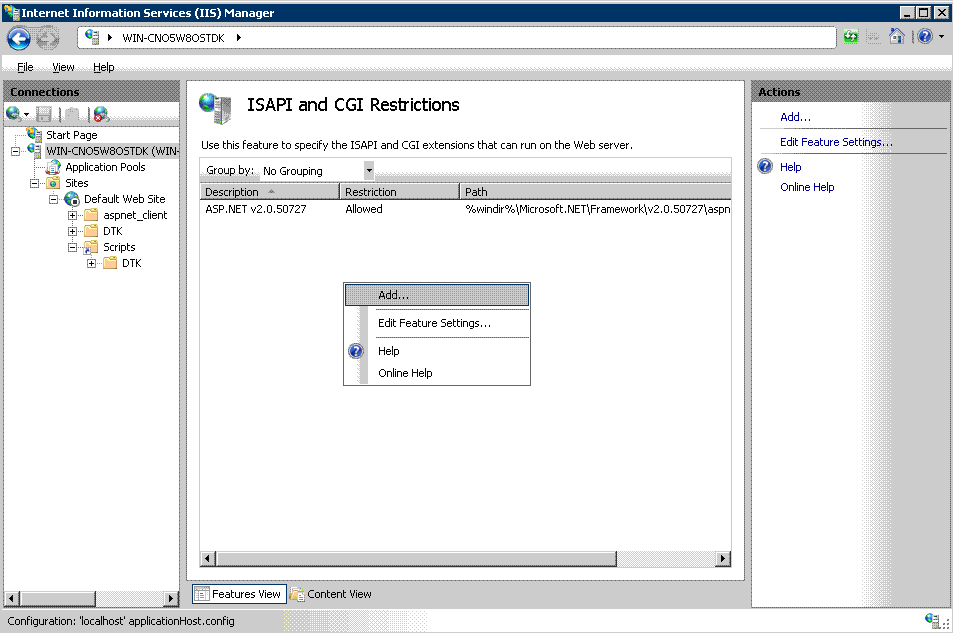Viewport: 953px width, 633px height.
Task: Click aspnet_client folder icon
Action: (x=91, y=215)
